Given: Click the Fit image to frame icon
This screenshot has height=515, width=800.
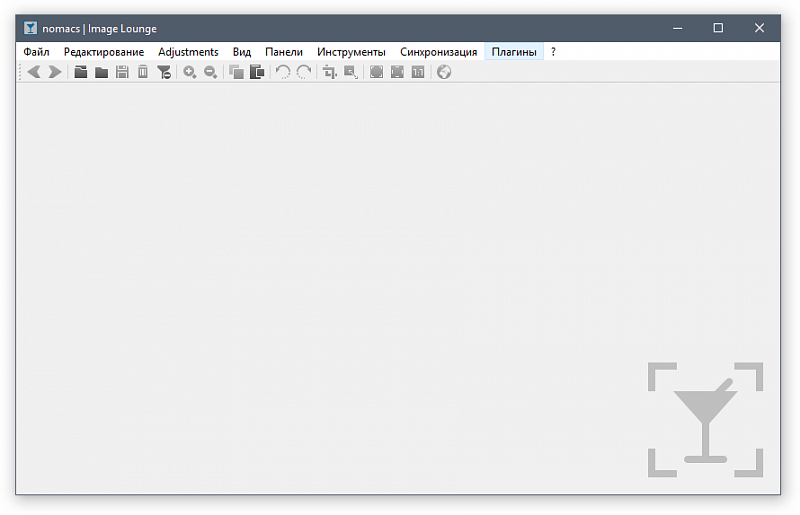Looking at the screenshot, I should point(397,72).
